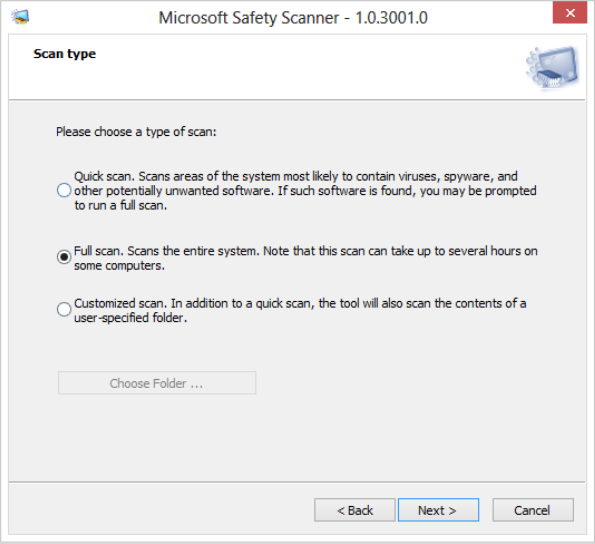Click the 'some computers.' text line
The image size is (595, 544).
coord(119,266)
